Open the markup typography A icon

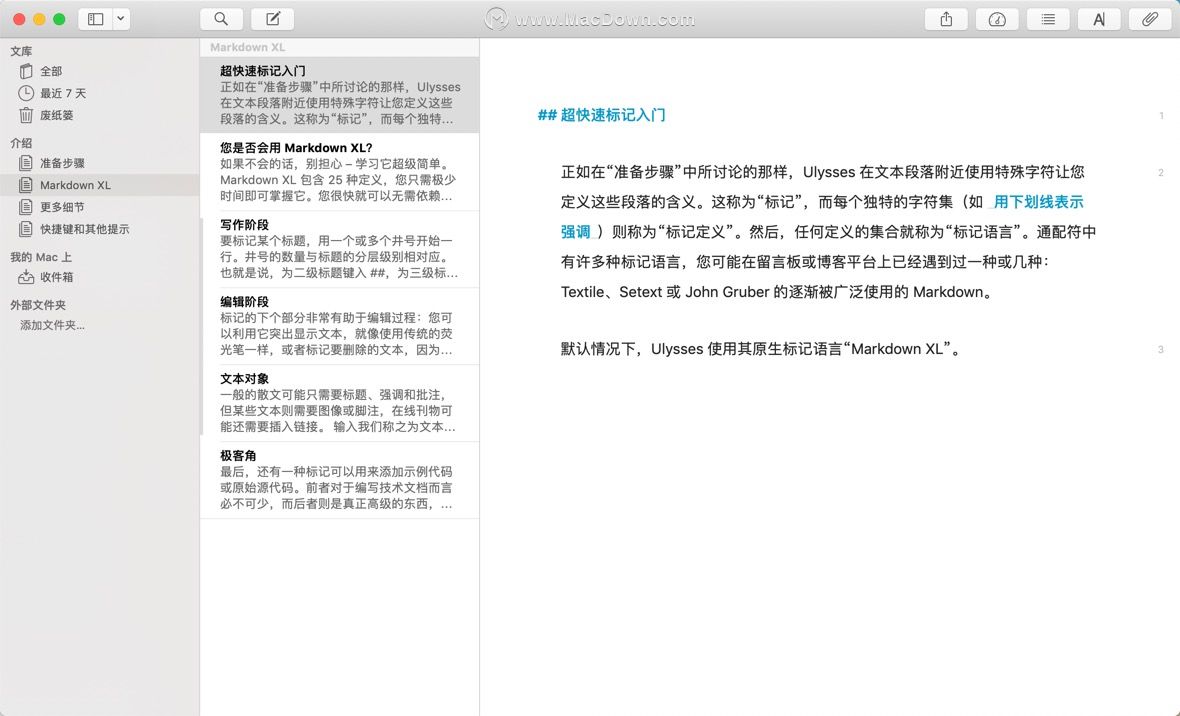pos(1099,19)
